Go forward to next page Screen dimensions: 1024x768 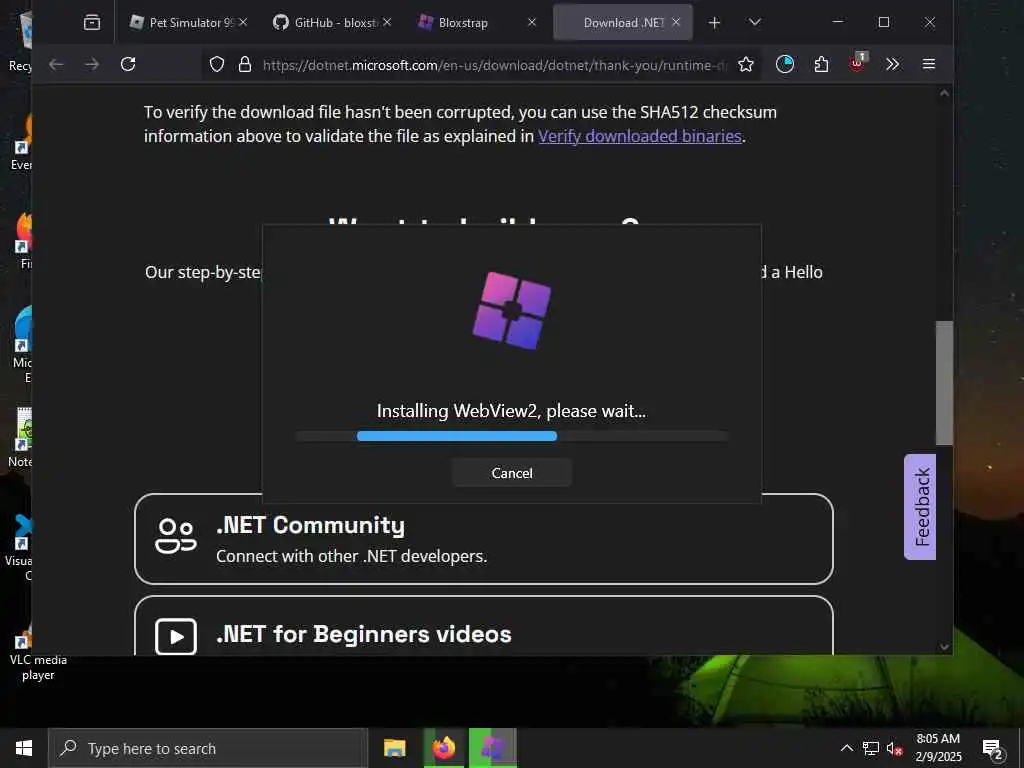pyautogui.click(x=92, y=64)
